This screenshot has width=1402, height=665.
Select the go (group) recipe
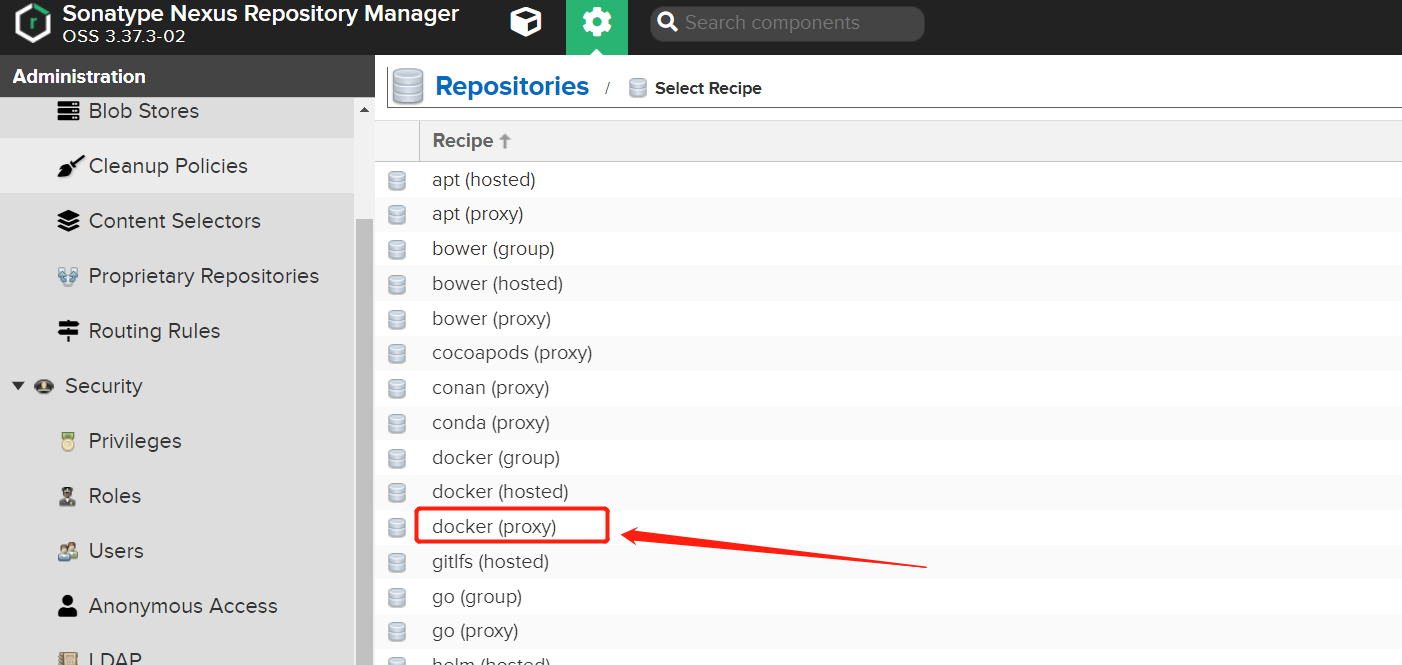[477, 597]
